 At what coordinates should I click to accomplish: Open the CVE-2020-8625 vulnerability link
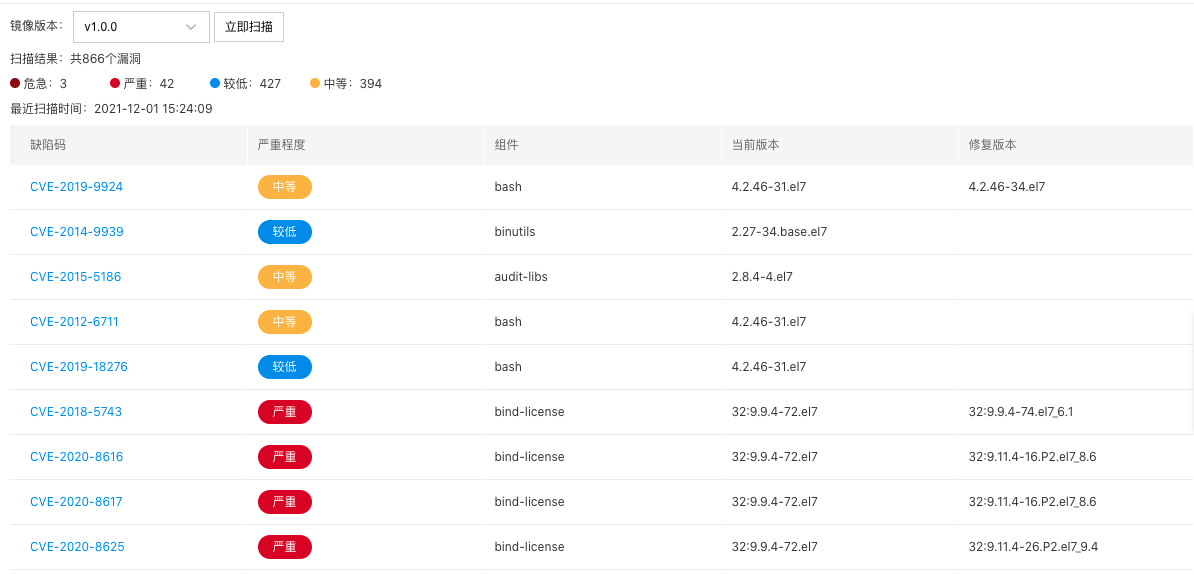point(77,547)
